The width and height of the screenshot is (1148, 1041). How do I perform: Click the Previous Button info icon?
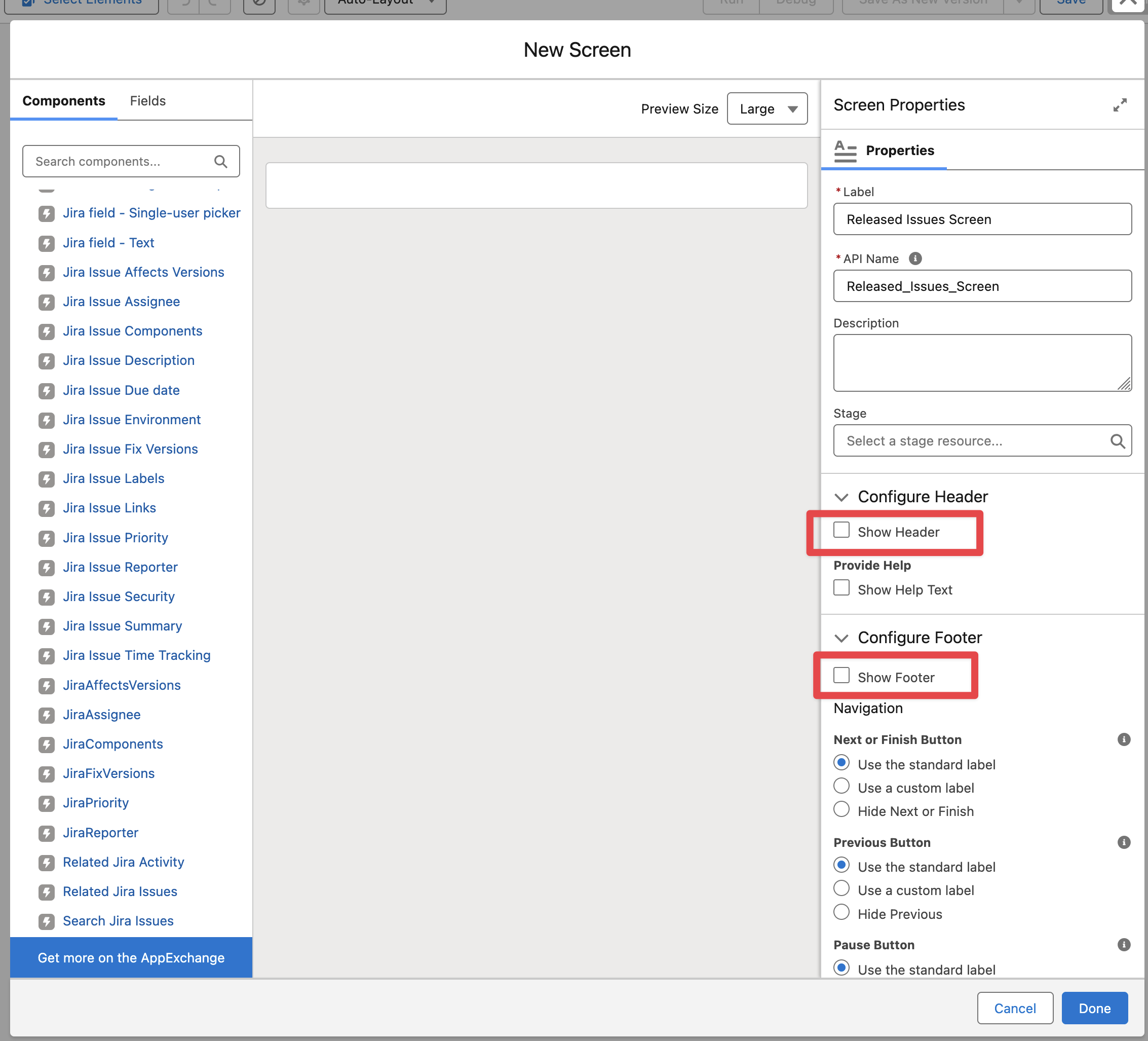tap(1123, 842)
